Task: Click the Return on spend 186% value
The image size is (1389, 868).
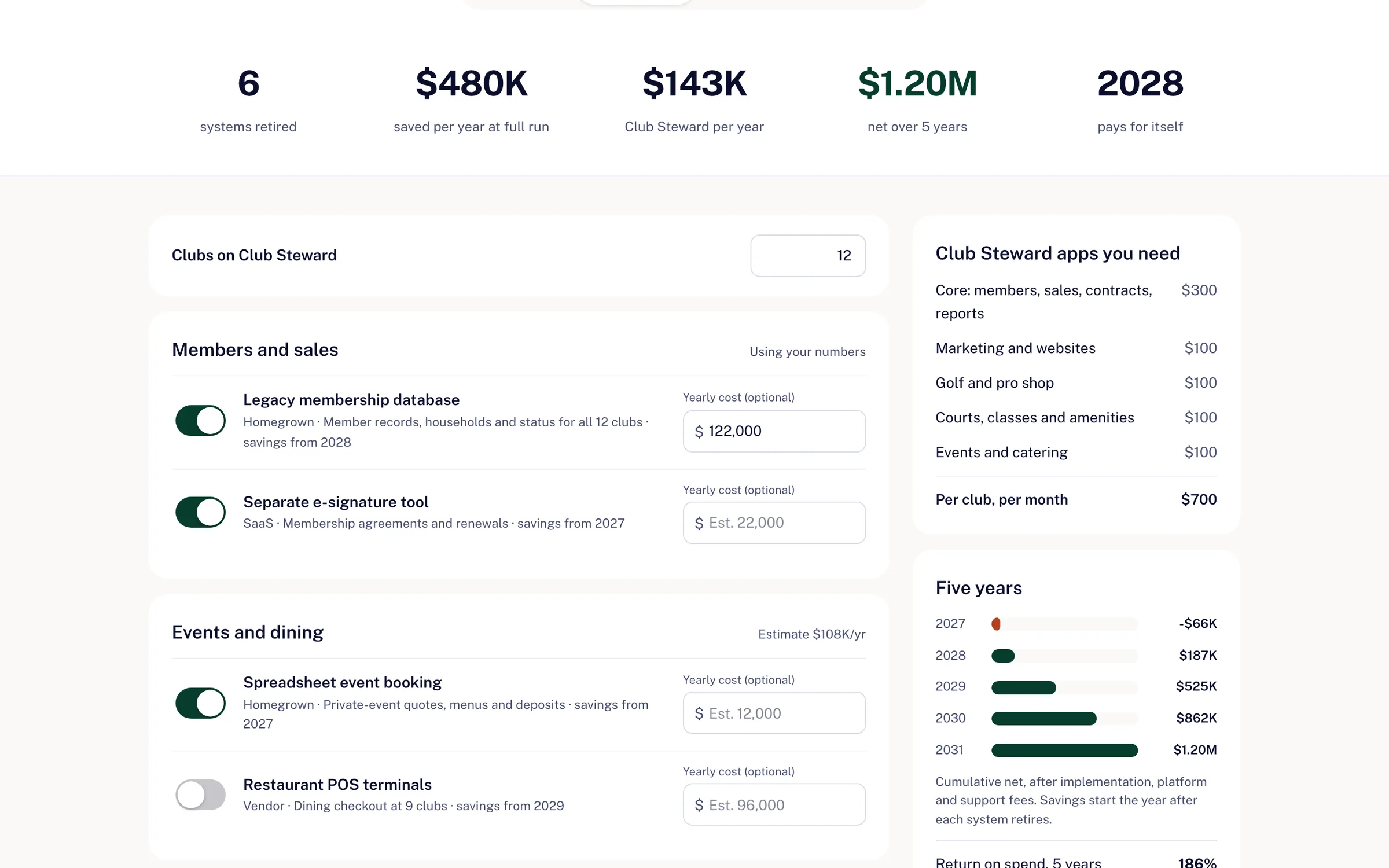Action: (1197, 862)
